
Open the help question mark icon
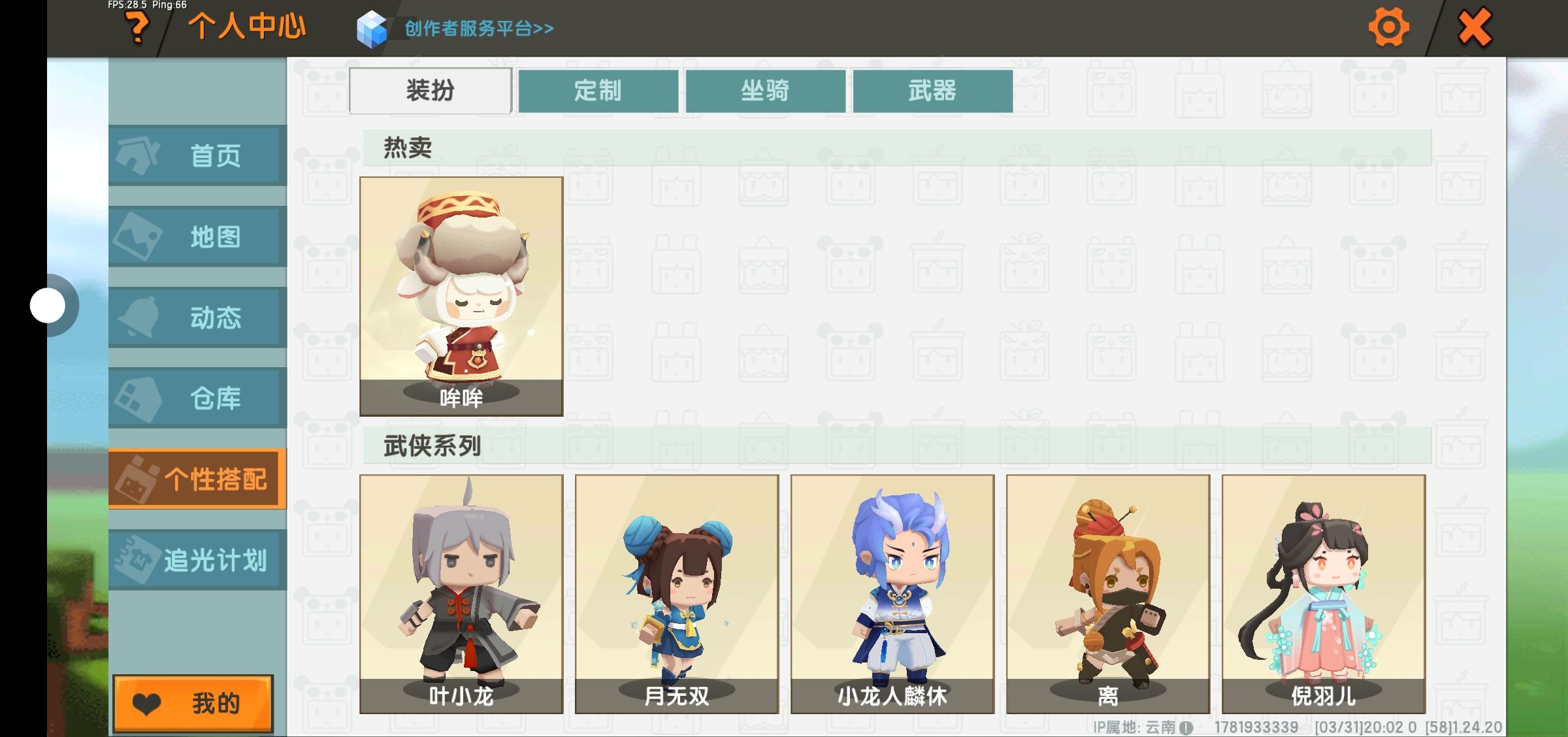coord(137,27)
